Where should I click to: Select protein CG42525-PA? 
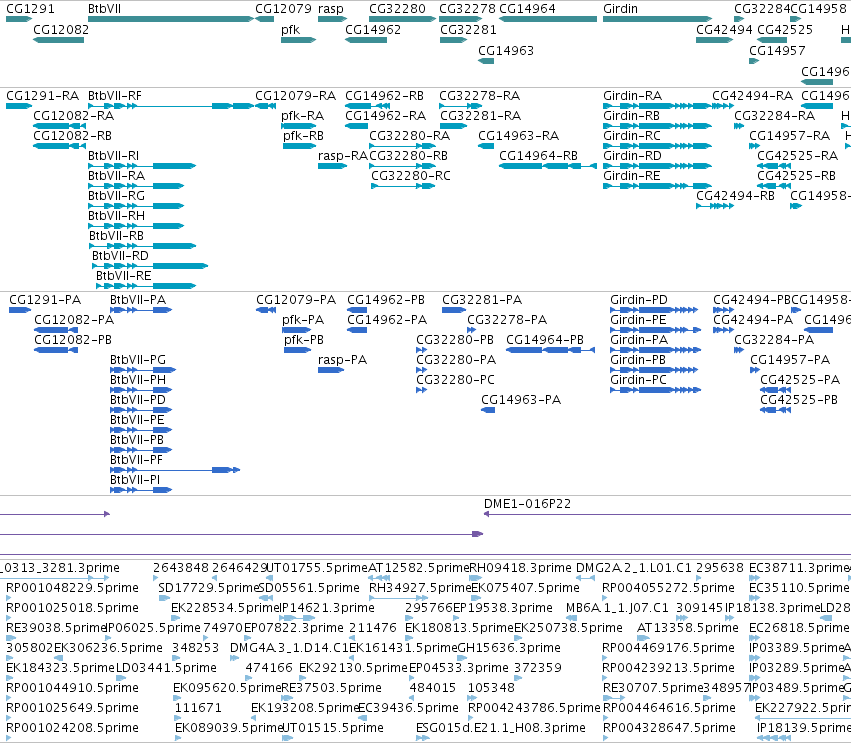pyautogui.click(x=800, y=379)
